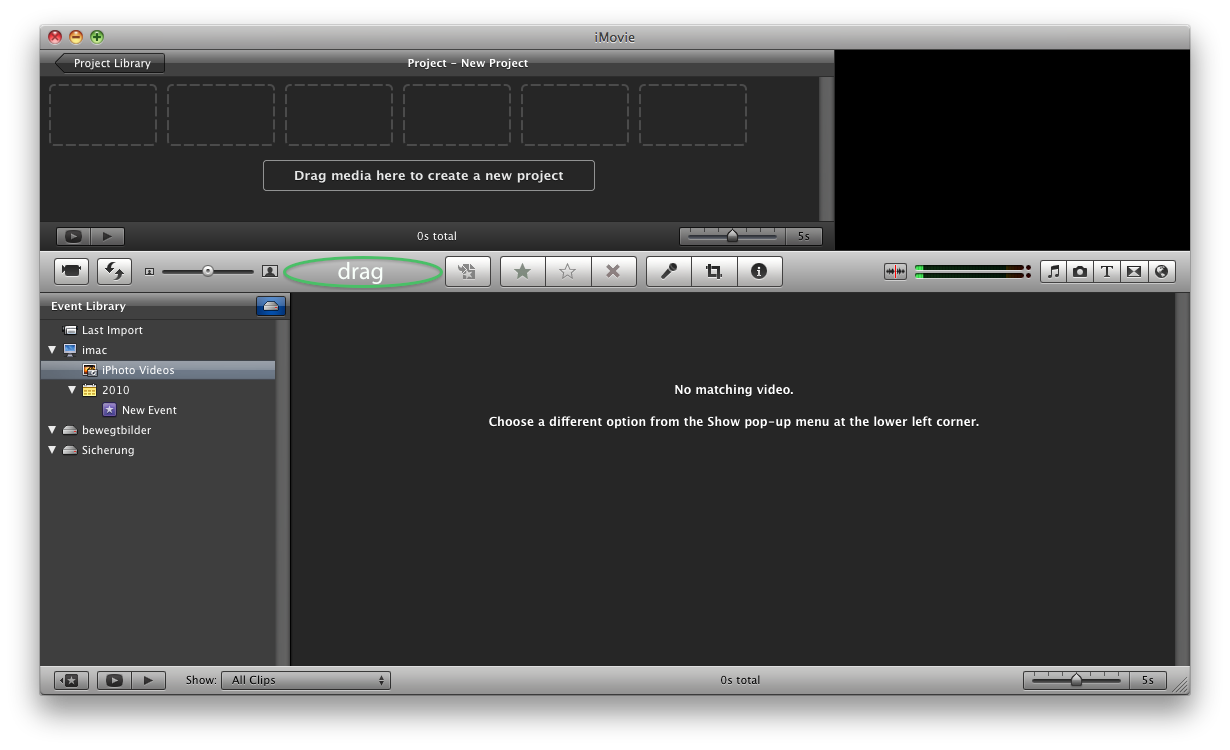
Task: Play selected events from beginning
Action: (x=148, y=680)
